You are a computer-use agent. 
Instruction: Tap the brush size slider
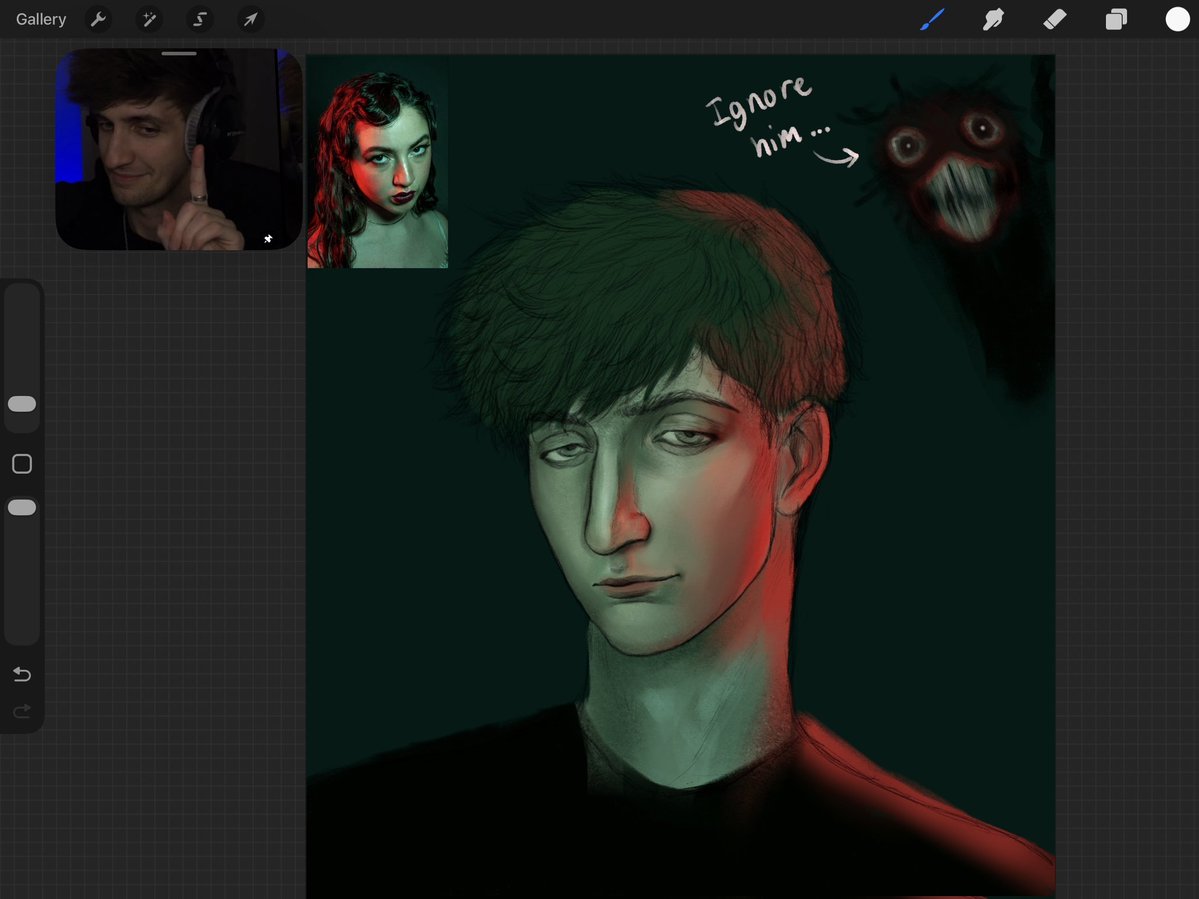pos(21,404)
